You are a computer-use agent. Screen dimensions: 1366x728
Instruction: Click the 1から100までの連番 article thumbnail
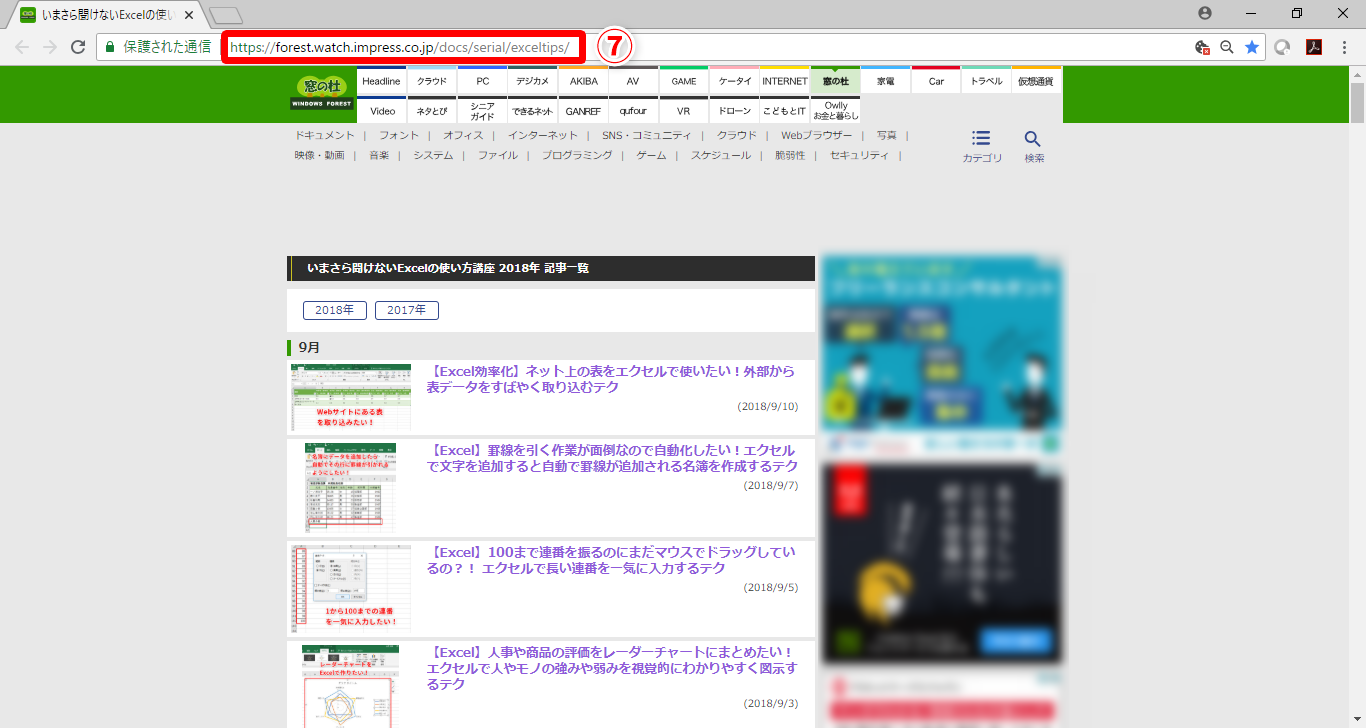point(351,587)
